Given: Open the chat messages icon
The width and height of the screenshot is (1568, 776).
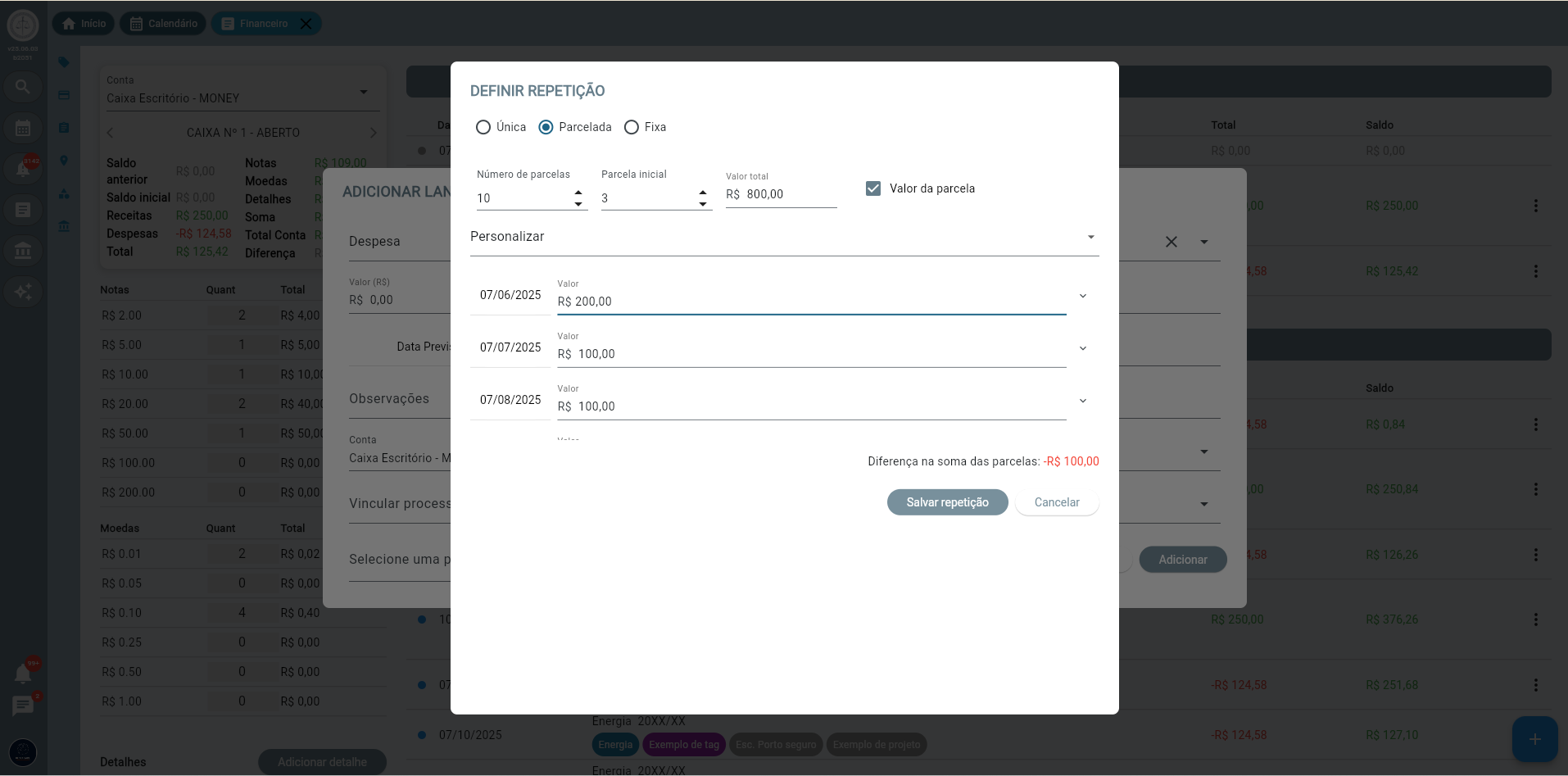Looking at the screenshot, I should pyautogui.click(x=23, y=706).
